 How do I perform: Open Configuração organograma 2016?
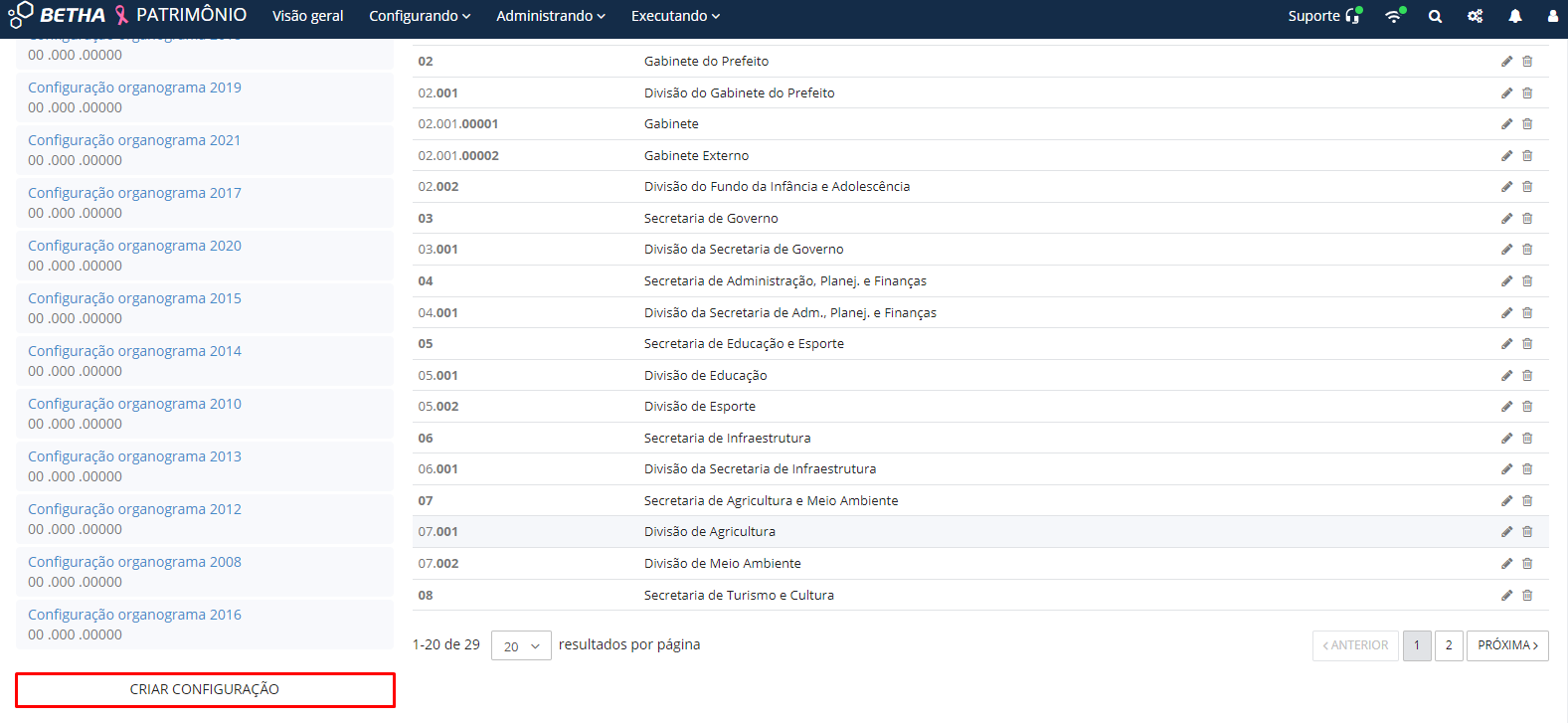tap(134, 615)
